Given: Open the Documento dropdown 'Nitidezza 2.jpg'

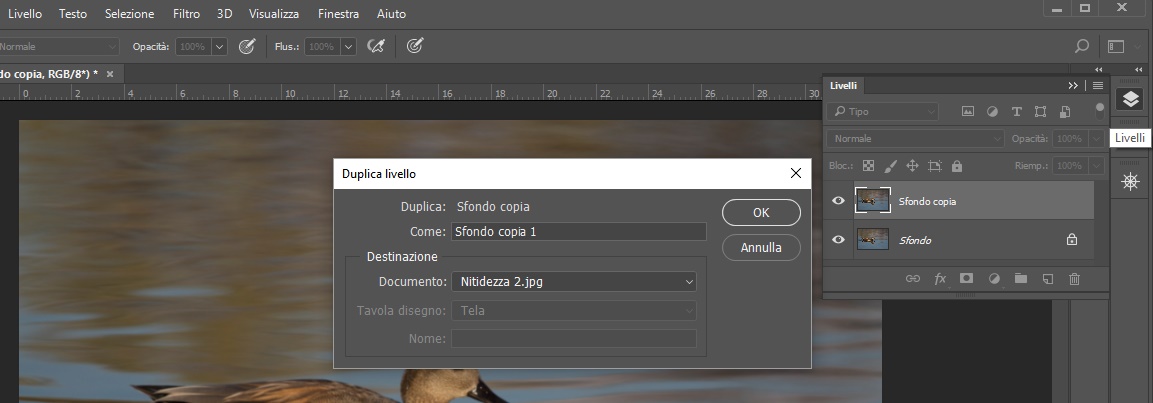Looking at the screenshot, I should [x=574, y=281].
